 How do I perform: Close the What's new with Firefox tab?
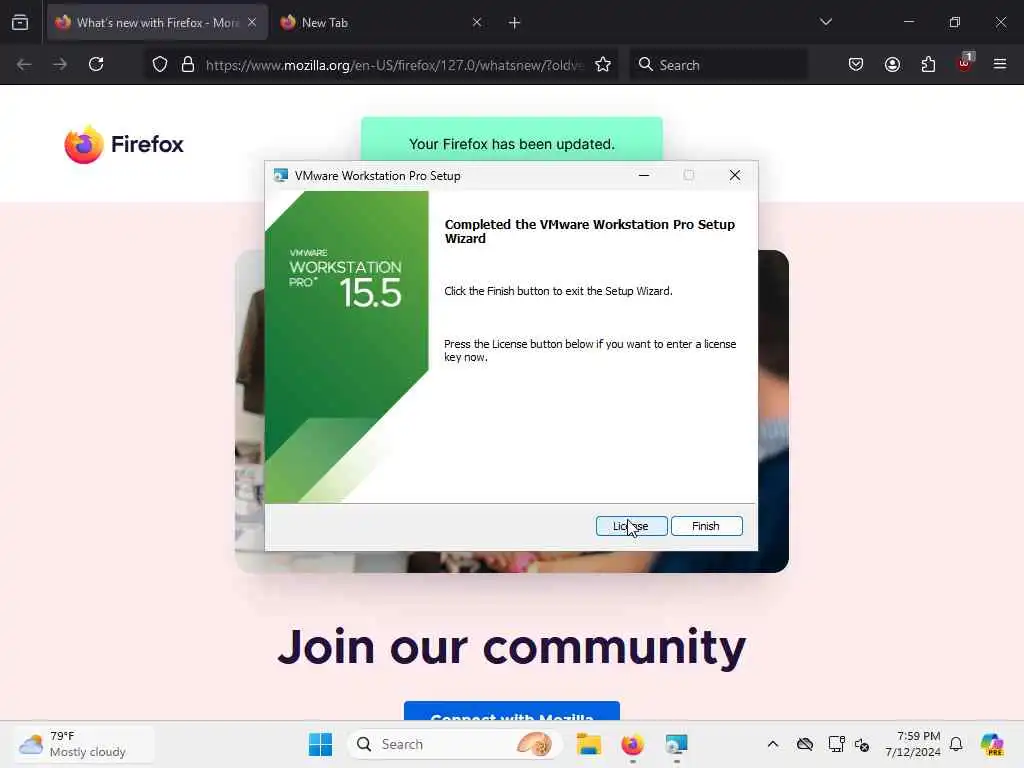pos(252,23)
